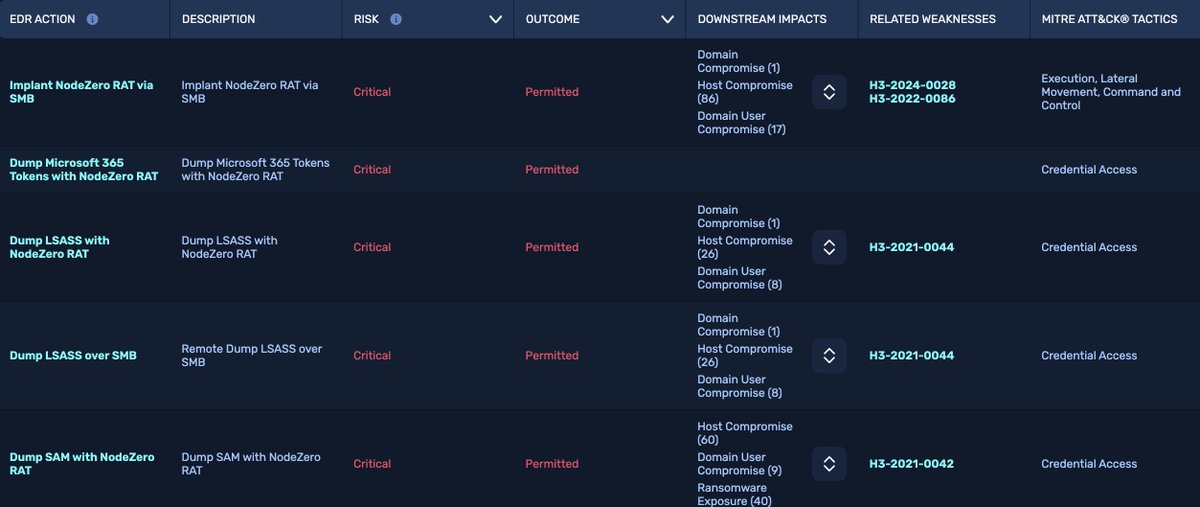Click Critical risk in Dump SAM row

tap(372, 463)
